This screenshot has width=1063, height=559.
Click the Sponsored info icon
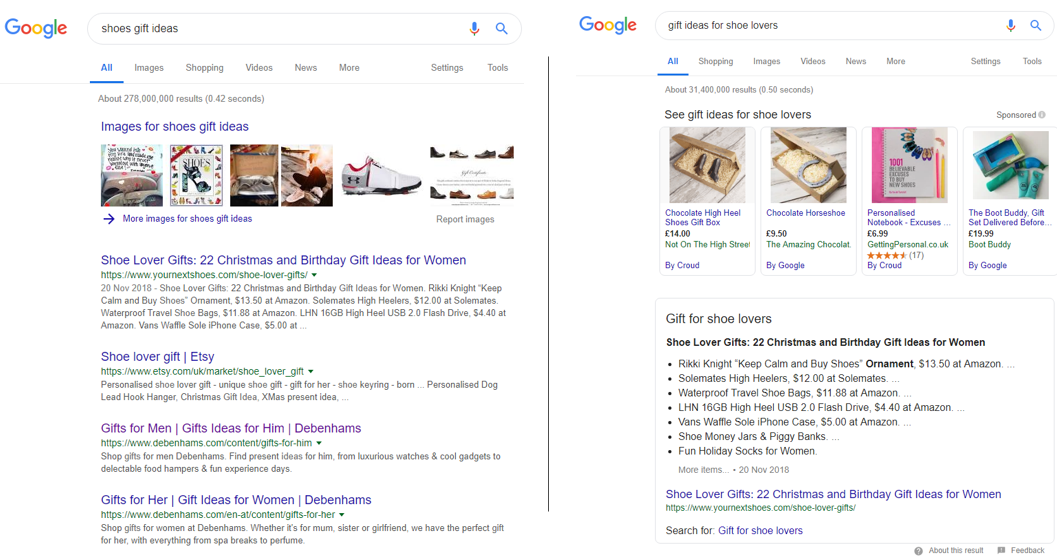[x=1042, y=115]
